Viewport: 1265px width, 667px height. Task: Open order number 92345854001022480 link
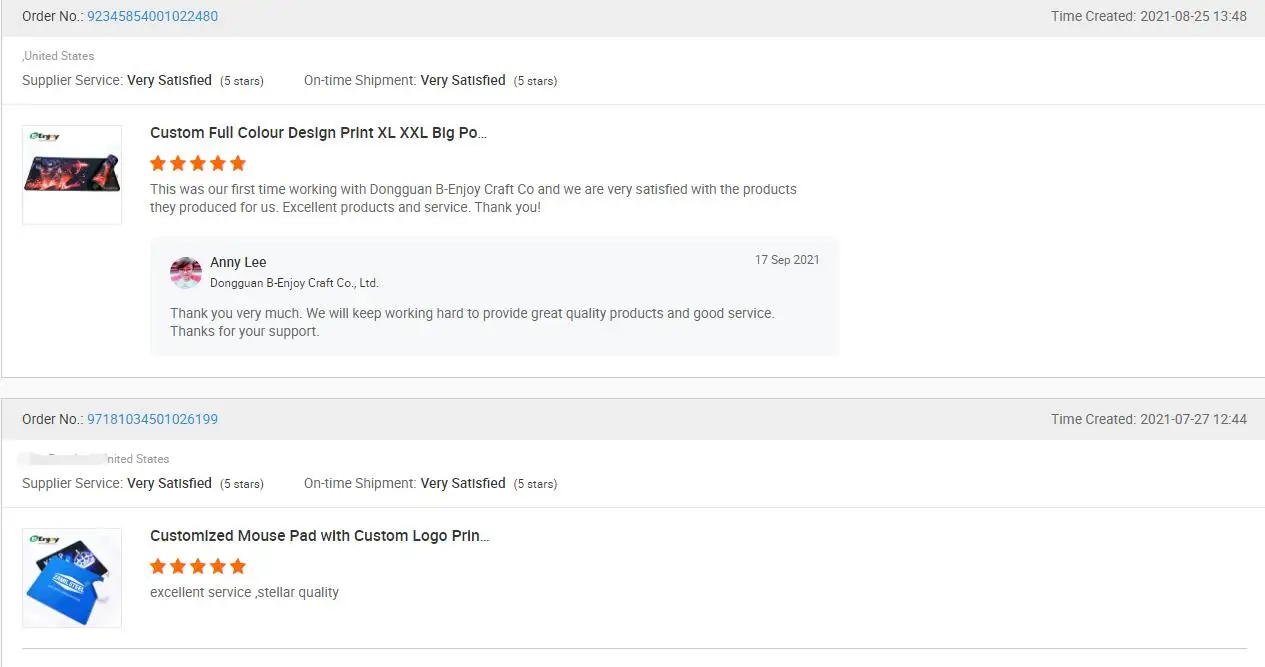152,16
